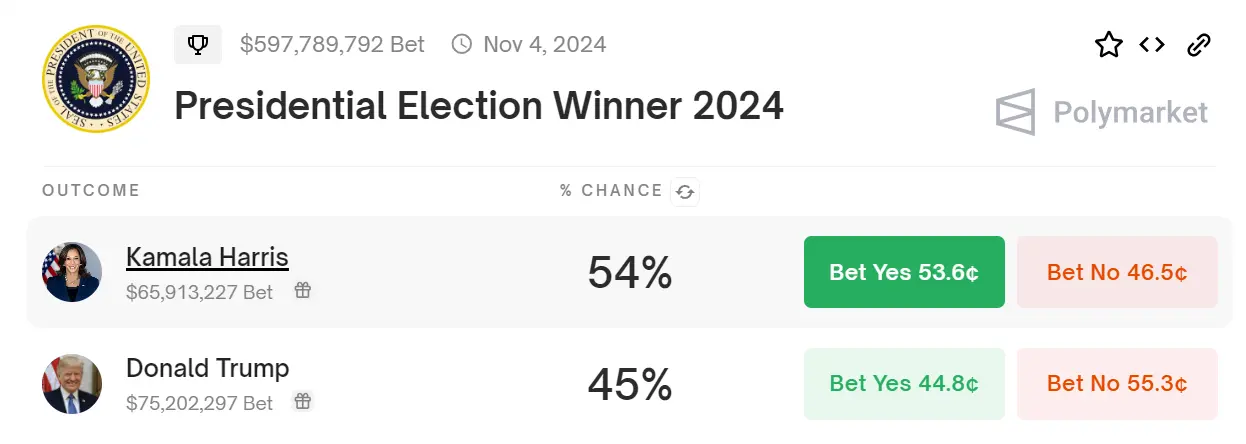Click the Presidential Election Winner 2024 title

click(479, 105)
